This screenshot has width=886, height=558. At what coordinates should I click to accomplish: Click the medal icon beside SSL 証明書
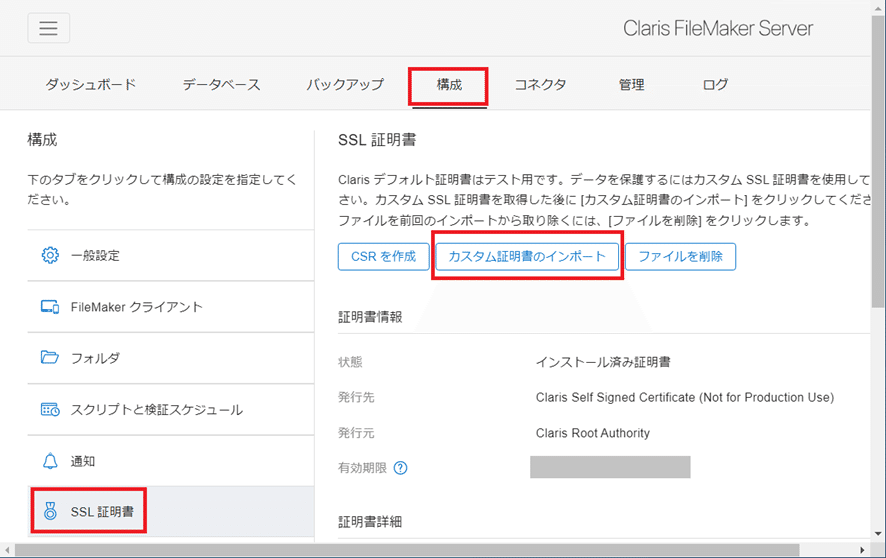50,512
